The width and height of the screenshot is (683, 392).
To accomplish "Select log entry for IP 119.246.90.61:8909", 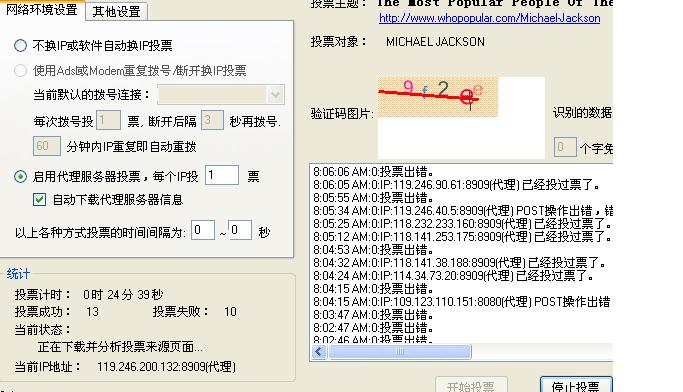I will (456, 185).
